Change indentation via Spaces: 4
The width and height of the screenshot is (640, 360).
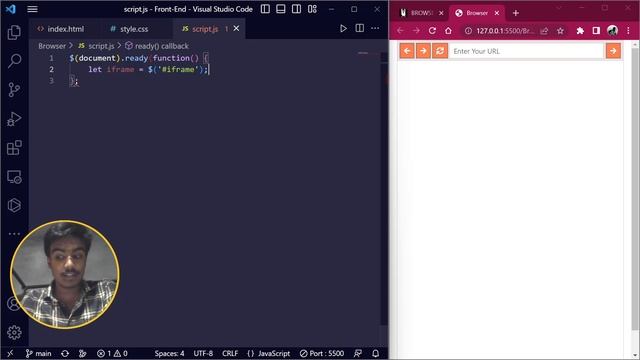pyautogui.click(x=169, y=353)
